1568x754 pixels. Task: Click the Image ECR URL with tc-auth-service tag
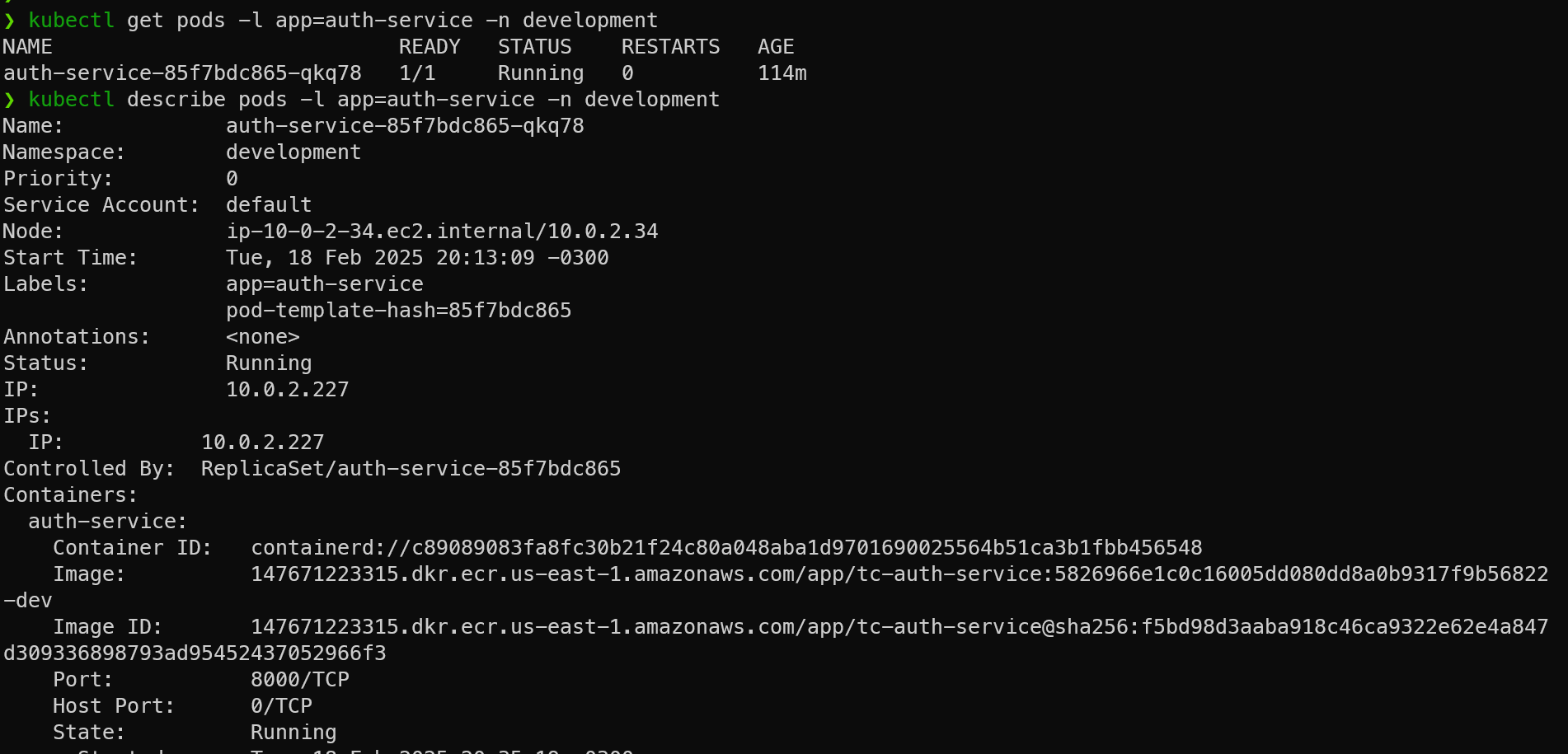899,574
